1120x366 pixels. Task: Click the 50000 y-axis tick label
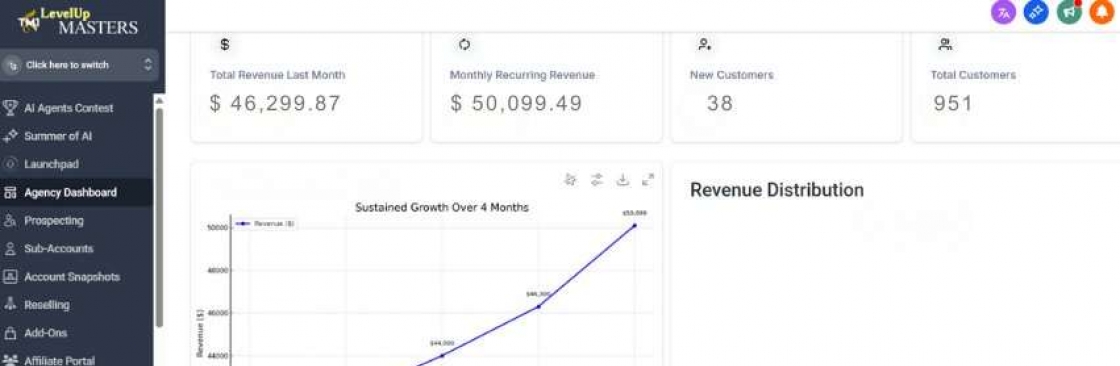click(217, 227)
